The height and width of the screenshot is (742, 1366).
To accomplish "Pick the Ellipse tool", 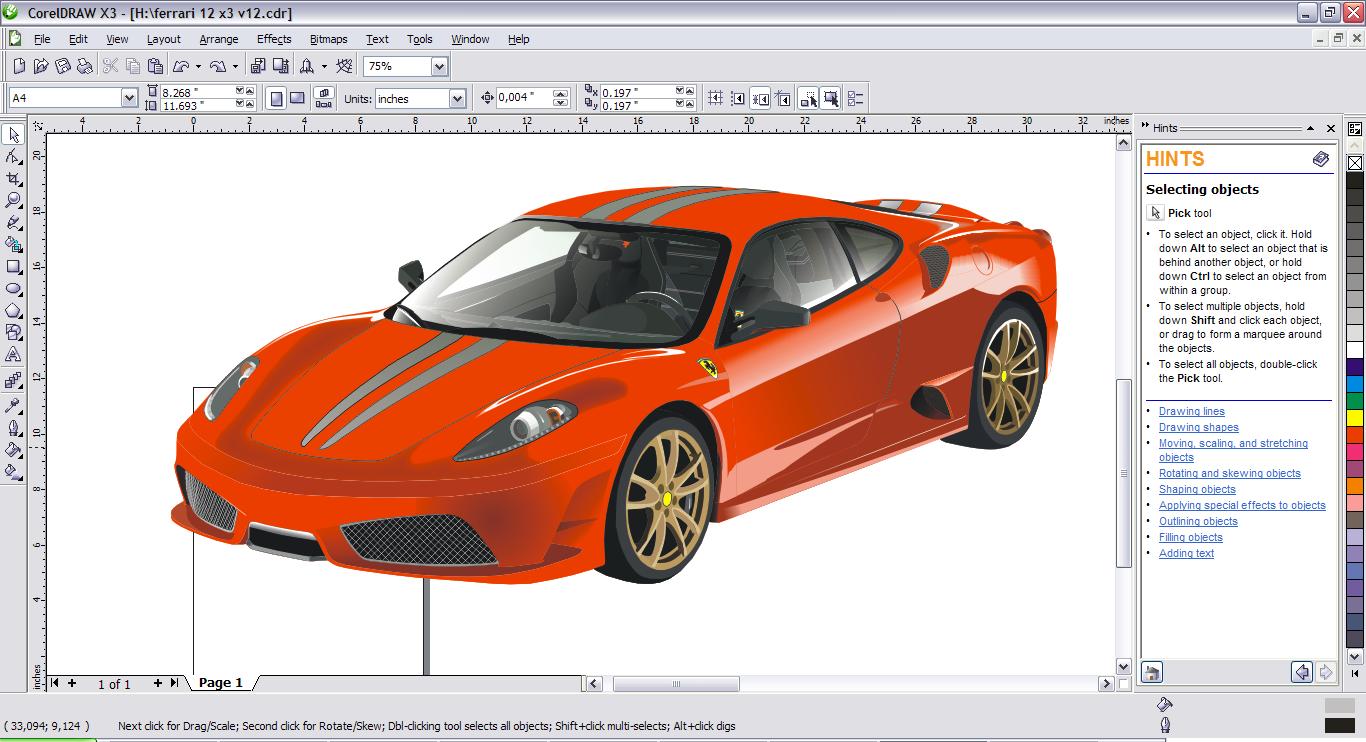I will coord(14,289).
